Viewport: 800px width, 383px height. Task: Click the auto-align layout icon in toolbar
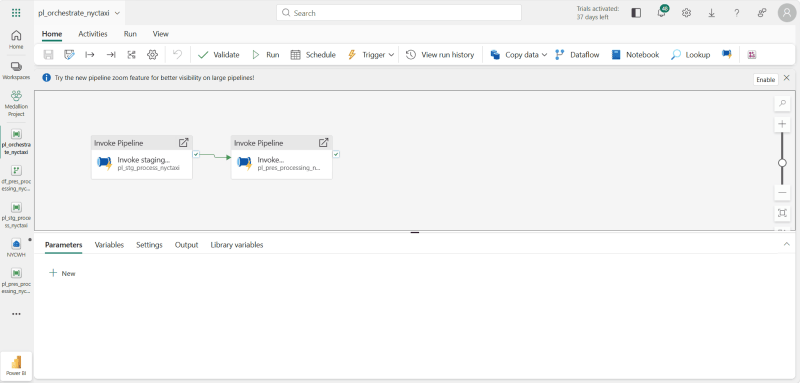coord(131,55)
